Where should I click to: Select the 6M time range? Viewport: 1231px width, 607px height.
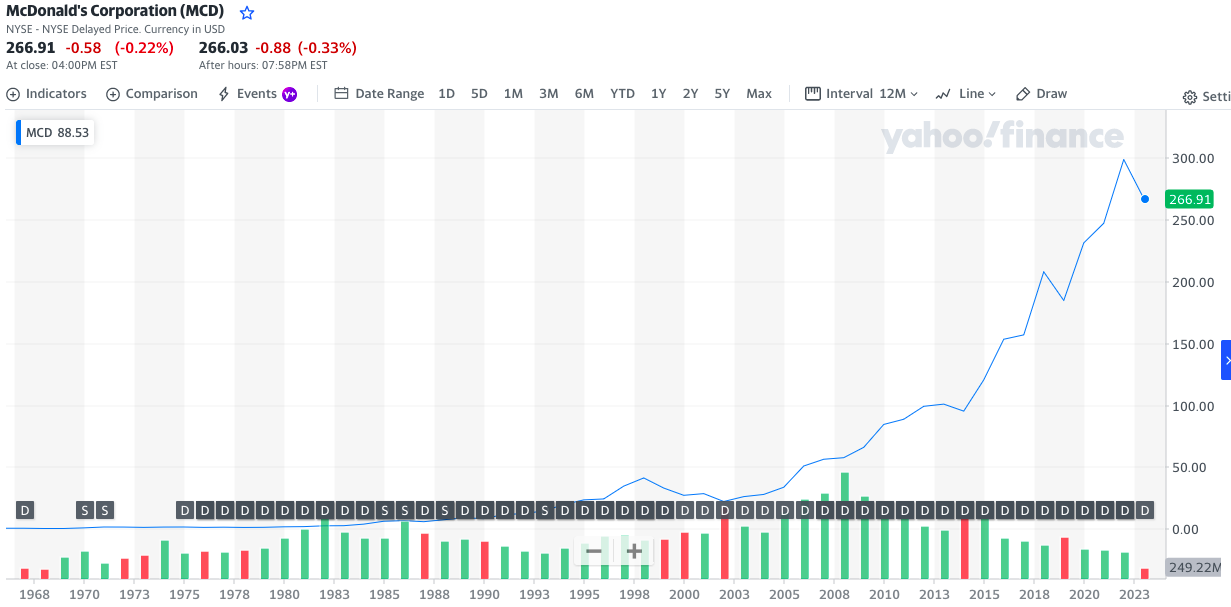pyautogui.click(x=584, y=94)
